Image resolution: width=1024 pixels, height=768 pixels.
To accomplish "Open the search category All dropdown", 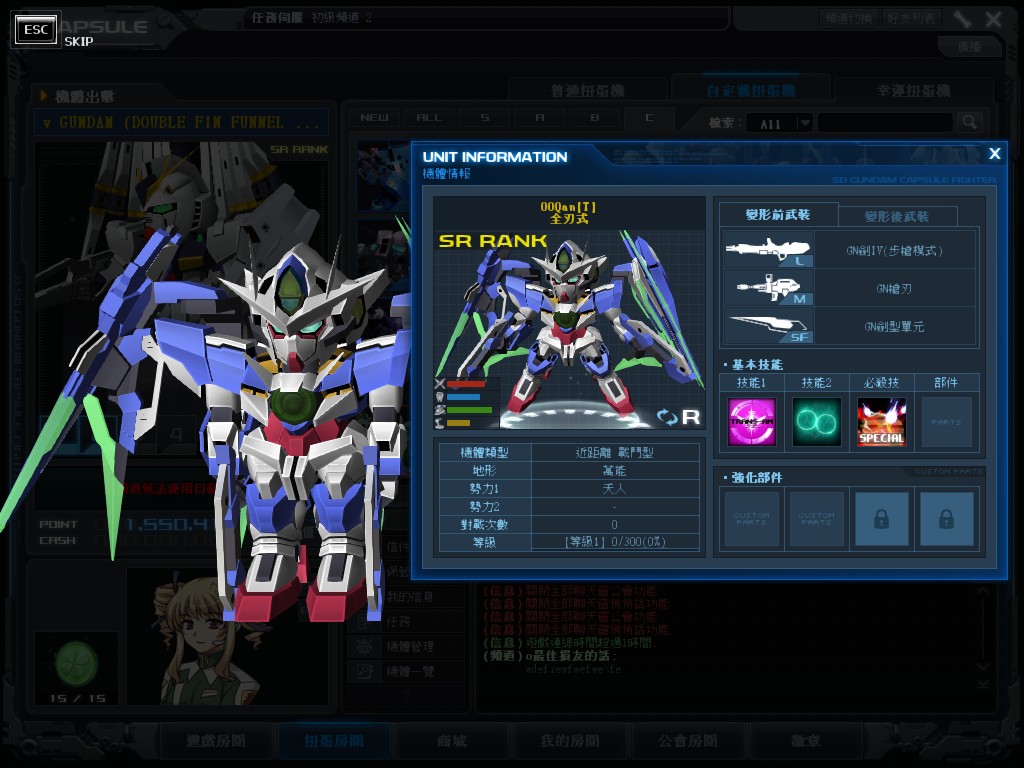I will (778, 123).
